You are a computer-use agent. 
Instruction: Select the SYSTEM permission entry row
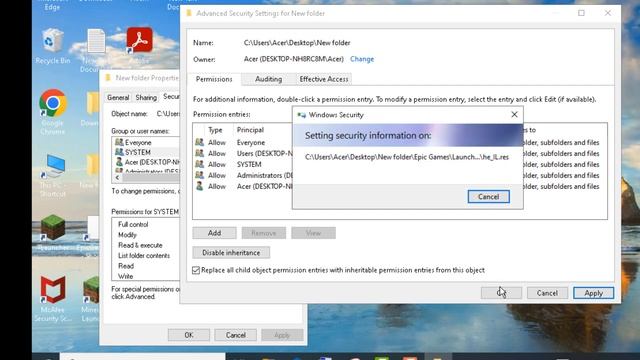400,164
